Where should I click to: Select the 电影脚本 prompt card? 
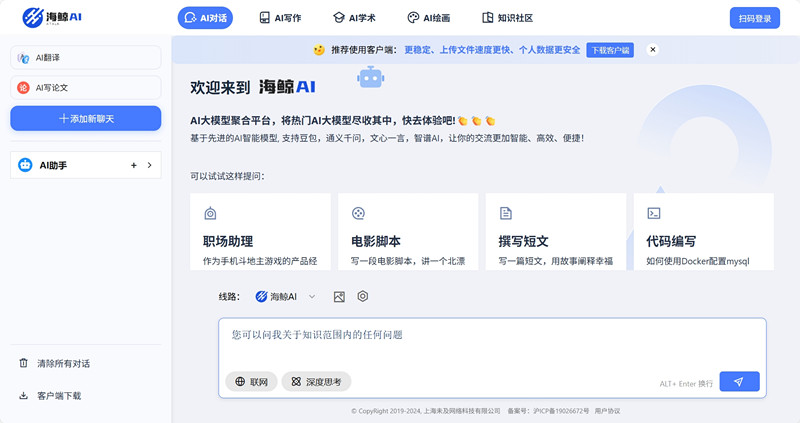(408, 232)
